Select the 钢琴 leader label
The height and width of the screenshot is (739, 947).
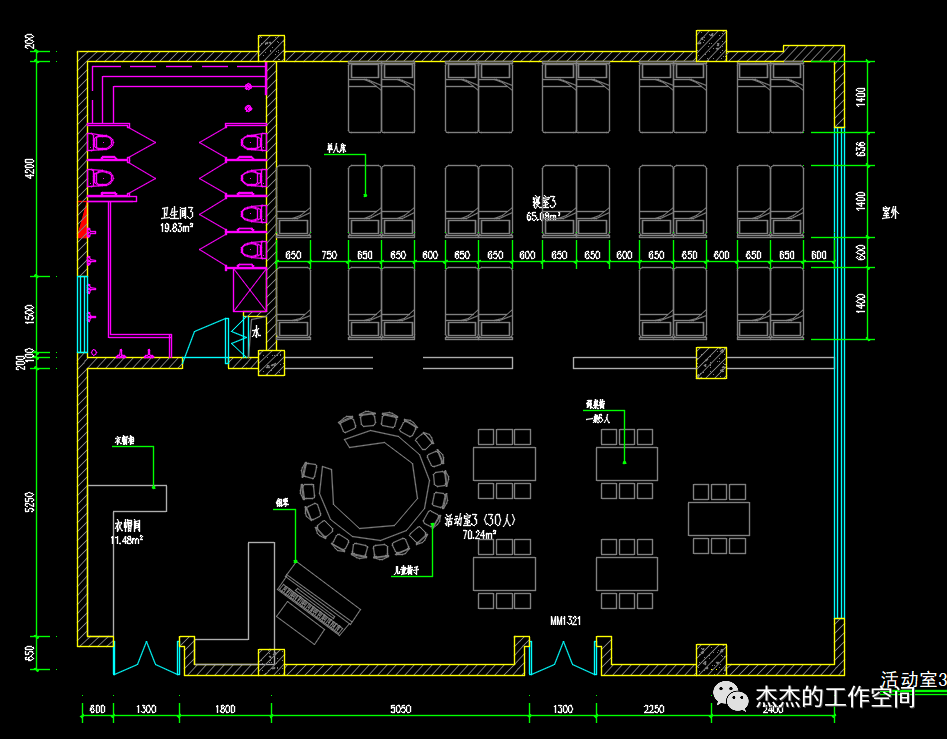282,502
